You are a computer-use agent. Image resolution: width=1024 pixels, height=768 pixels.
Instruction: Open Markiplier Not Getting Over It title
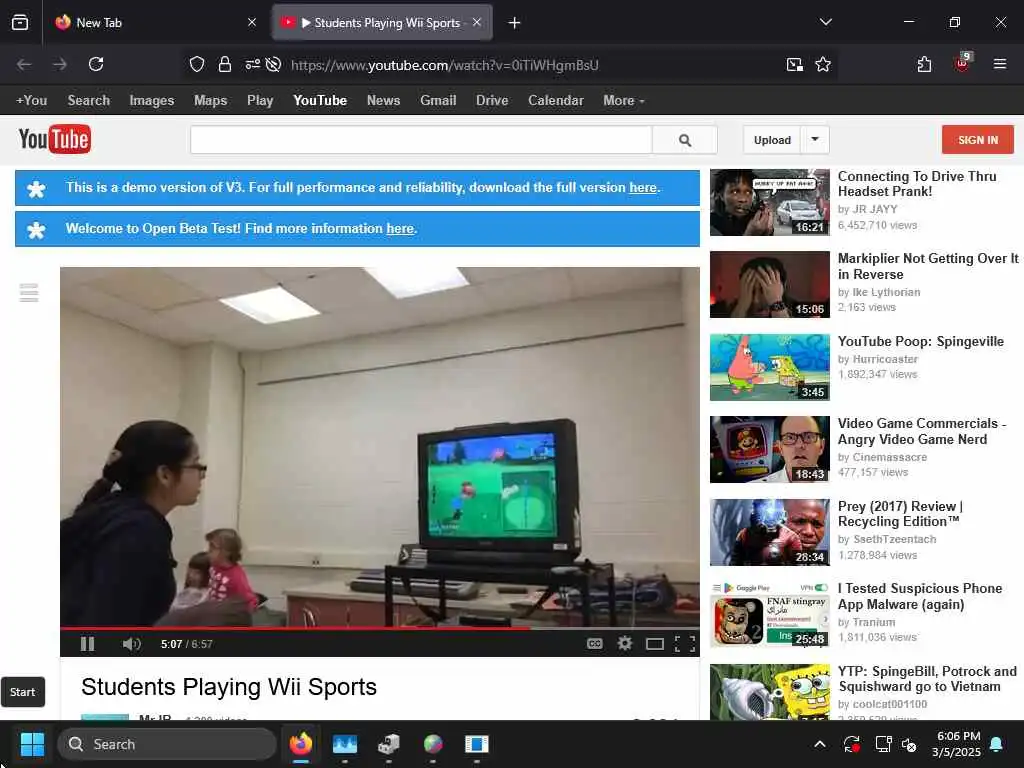click(x=928, y=266)
